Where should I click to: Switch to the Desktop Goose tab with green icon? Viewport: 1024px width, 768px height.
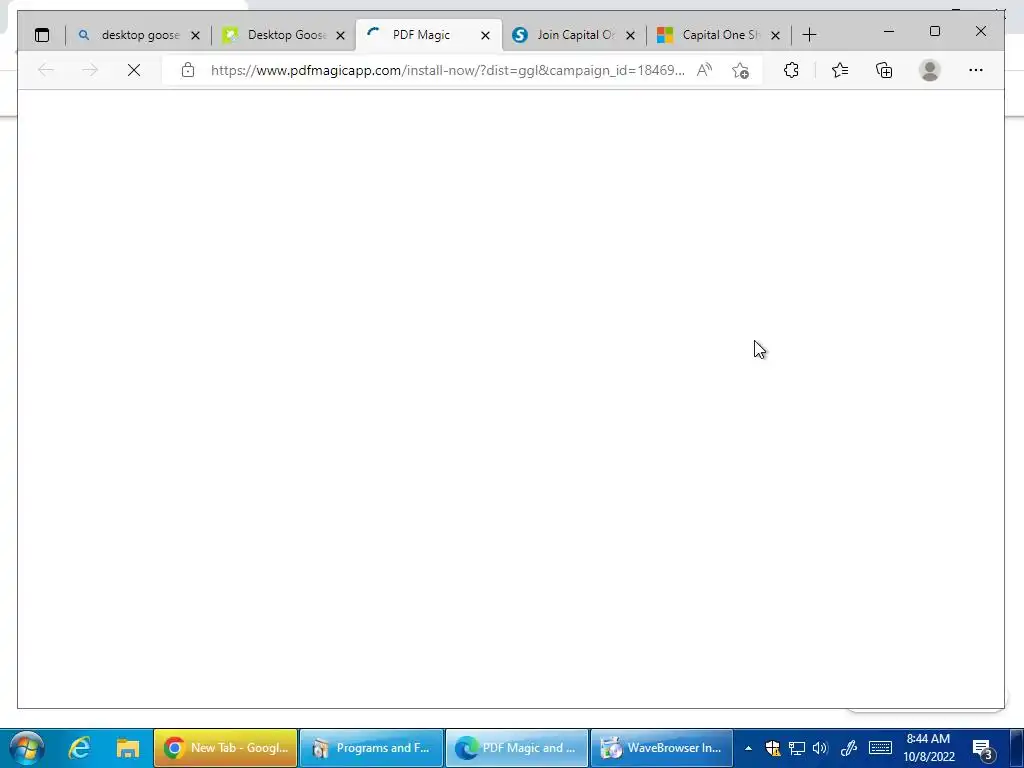[284, 35]
